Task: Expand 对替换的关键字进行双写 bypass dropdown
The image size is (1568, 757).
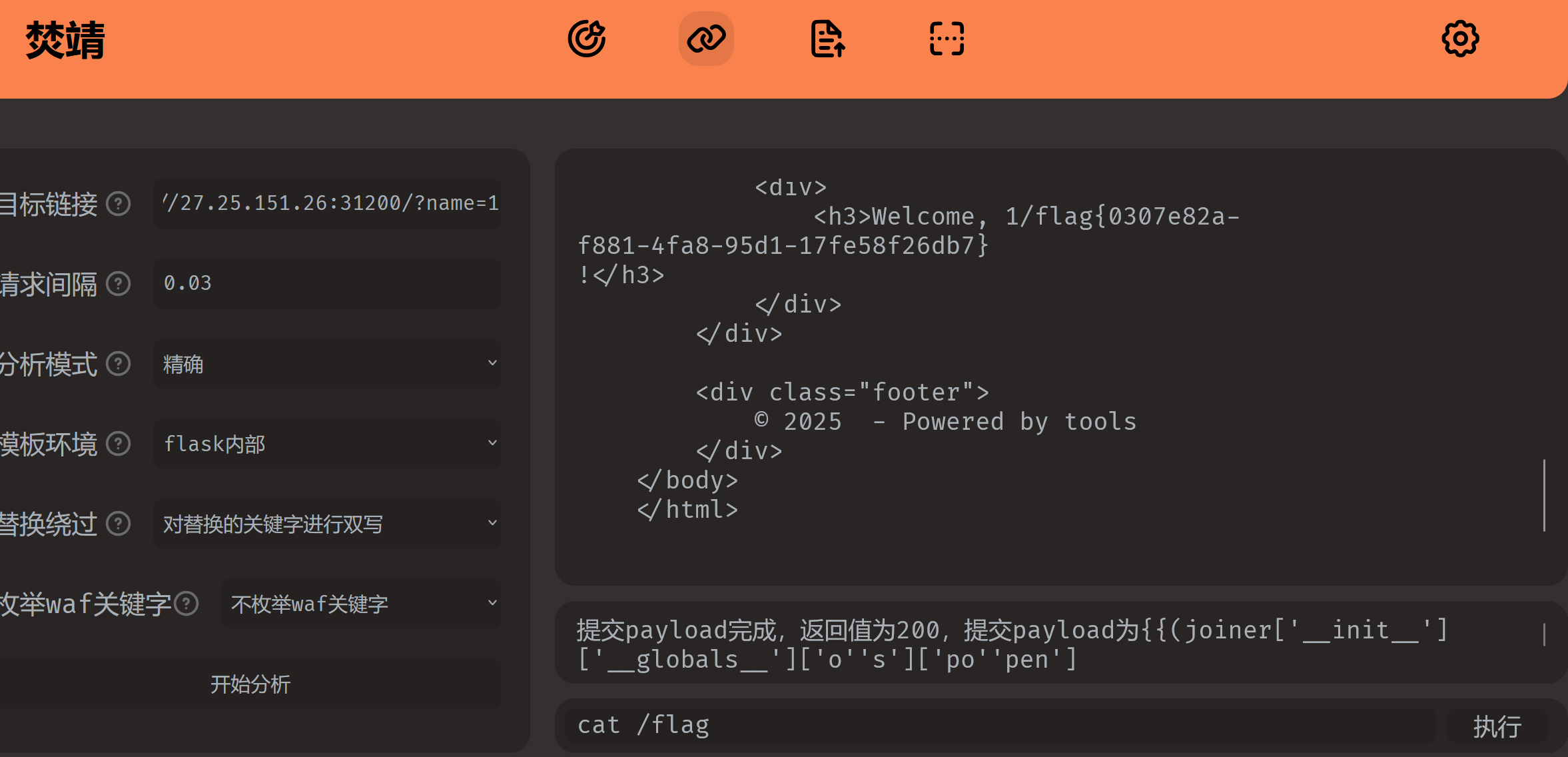Action: coord(326,524)
